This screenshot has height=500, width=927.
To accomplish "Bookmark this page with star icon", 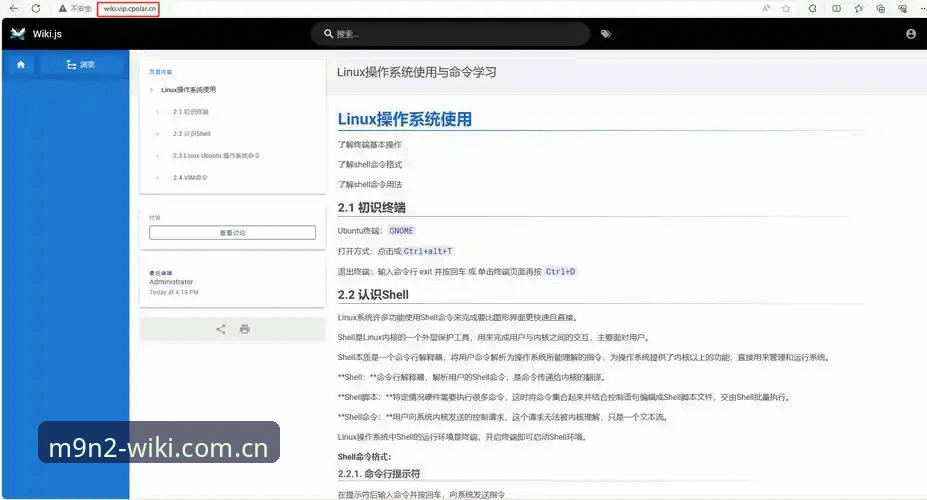I will coord(786,8).
